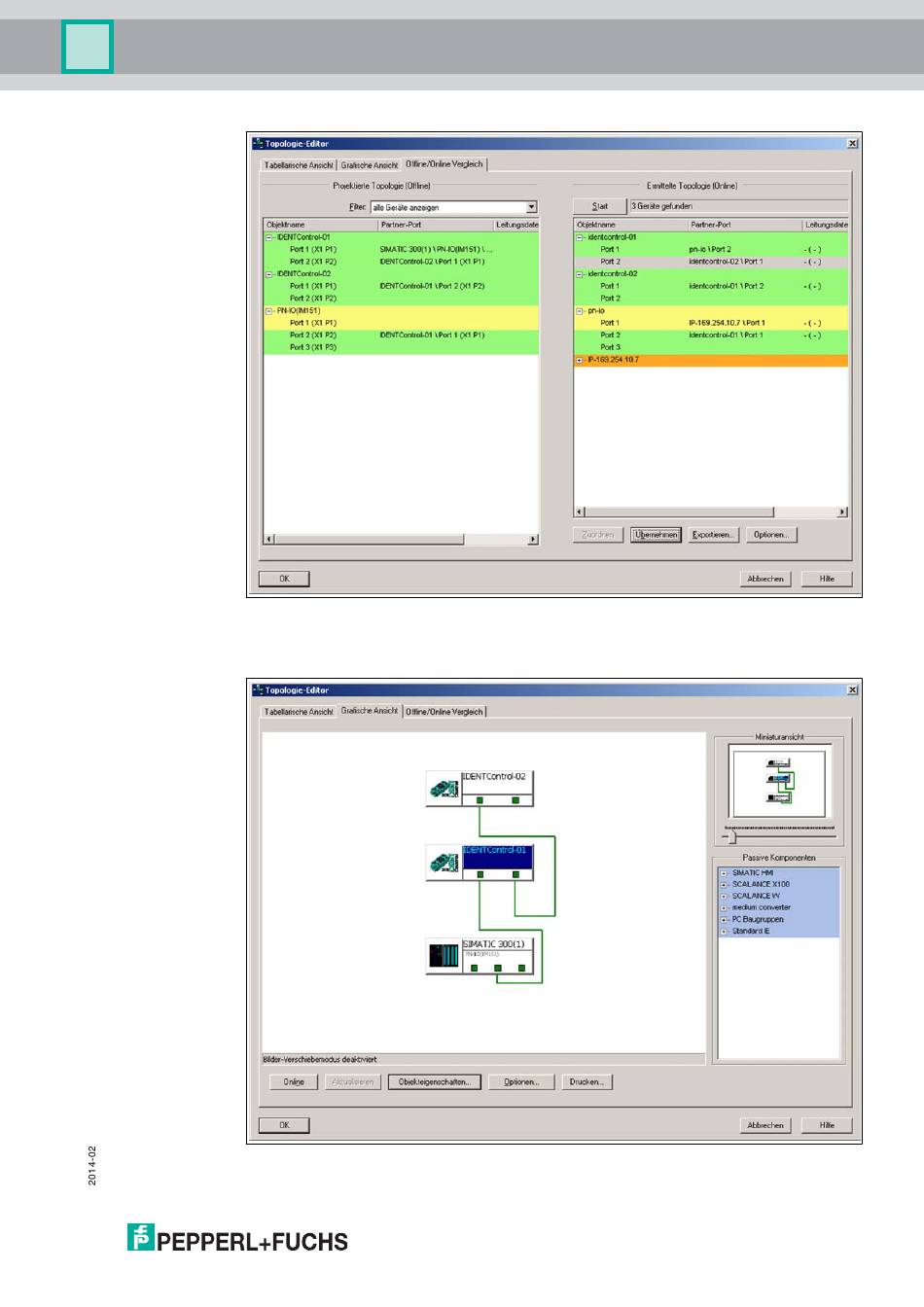
Task: Collapse the PN-IO(IM151) node in offline topology
Action: [x=269, y=311]
